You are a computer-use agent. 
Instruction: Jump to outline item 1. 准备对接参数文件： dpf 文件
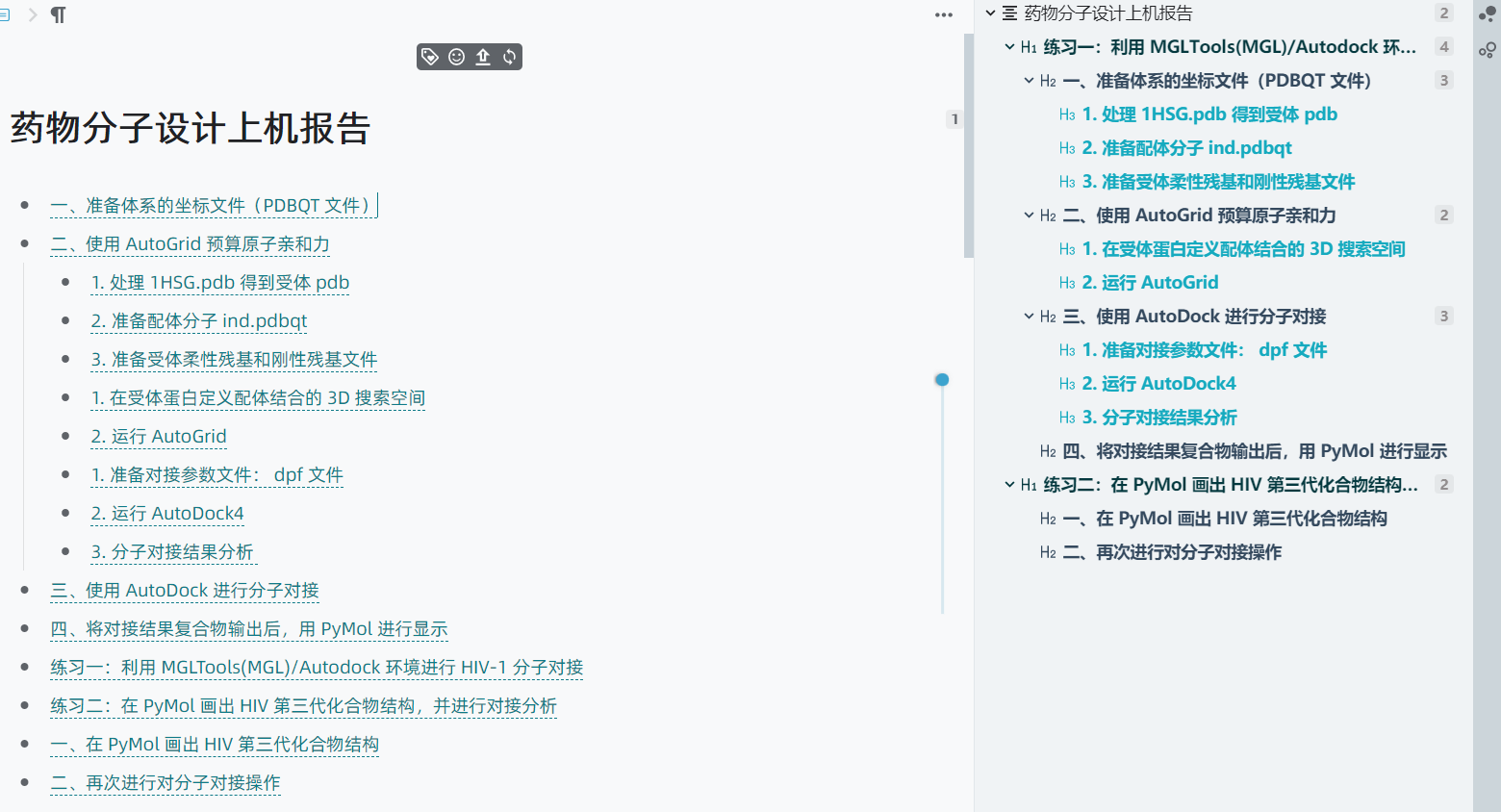[1204, 350]
